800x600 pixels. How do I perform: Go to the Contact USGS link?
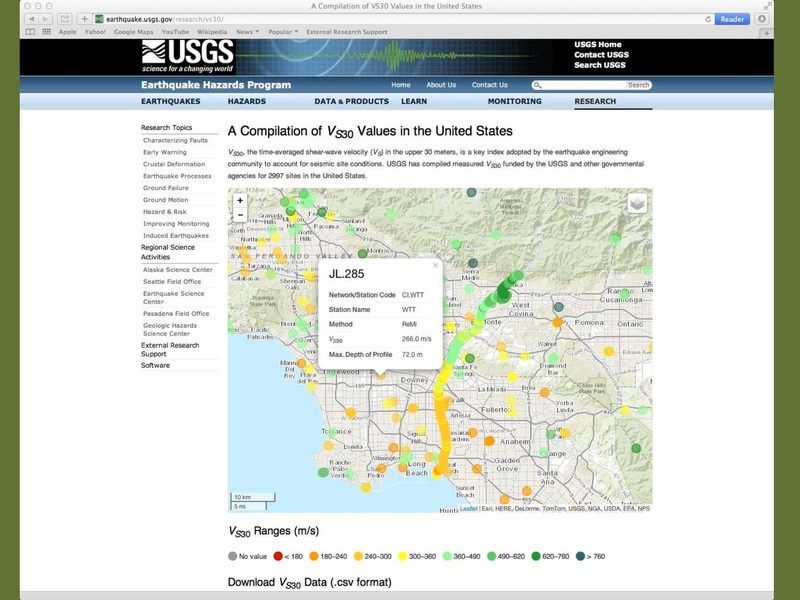tap(601, 55)
